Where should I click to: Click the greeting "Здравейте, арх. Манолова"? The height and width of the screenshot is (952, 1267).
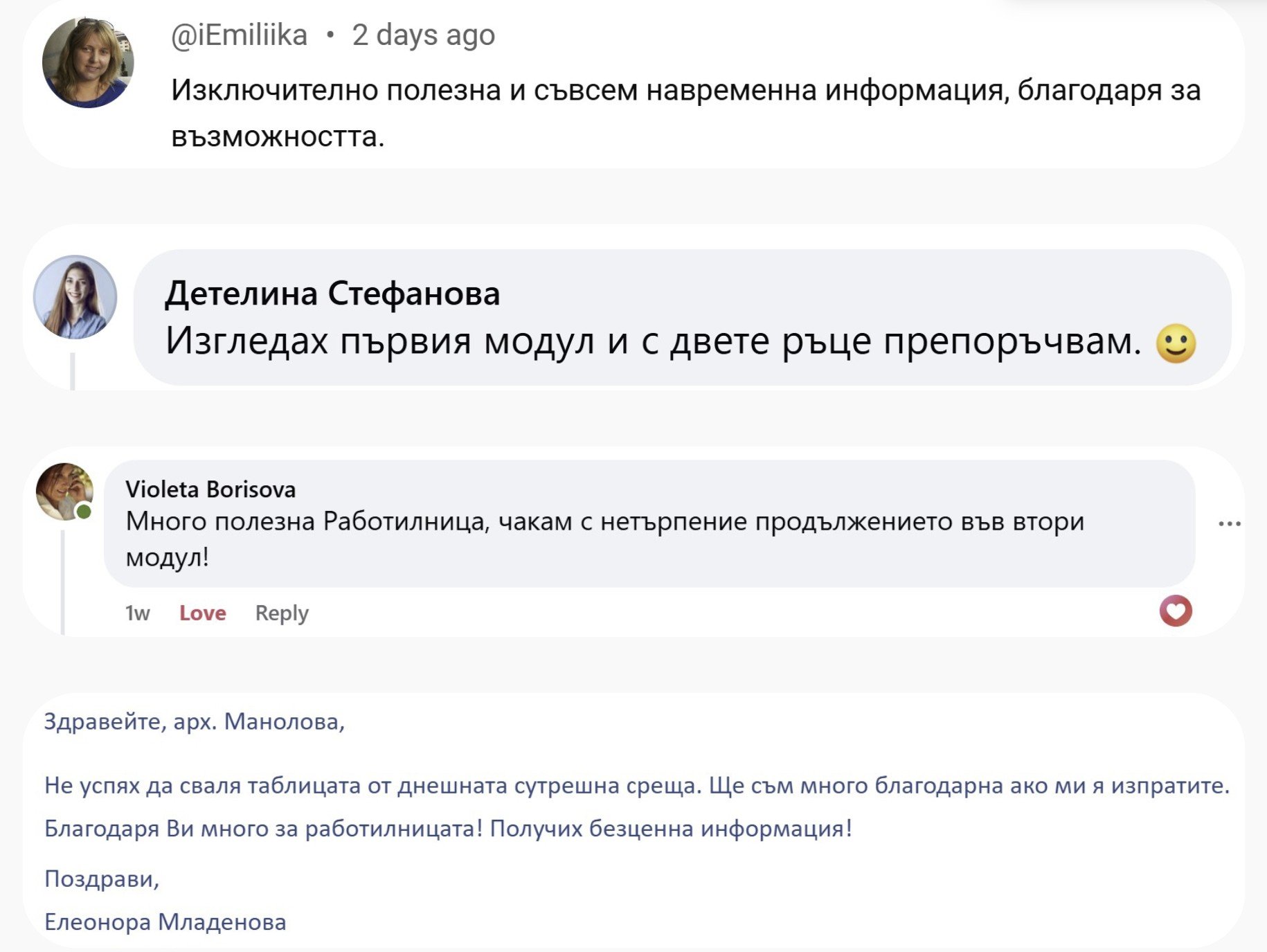[194, 722]
